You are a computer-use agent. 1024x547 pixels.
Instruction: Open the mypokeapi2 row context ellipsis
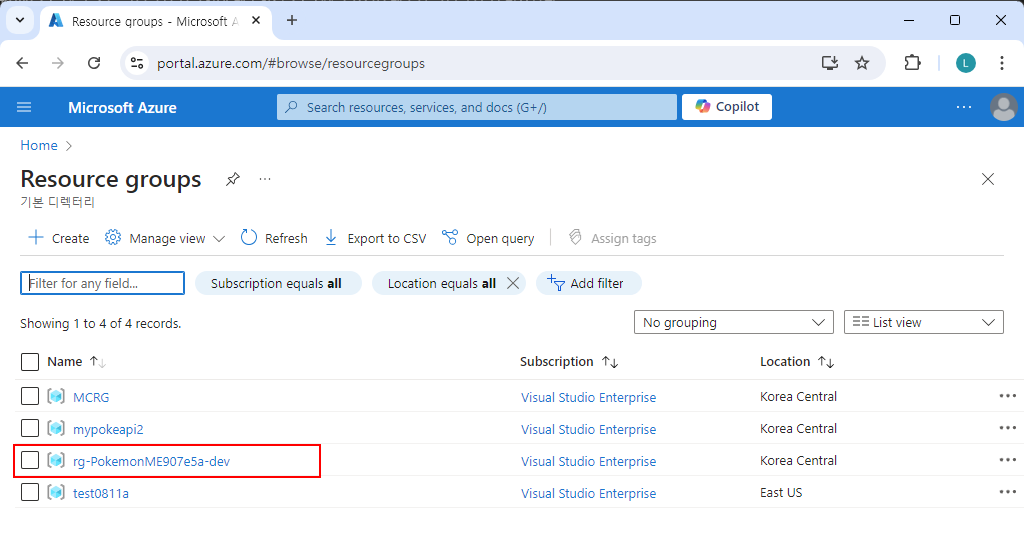tap(1008, 428)
